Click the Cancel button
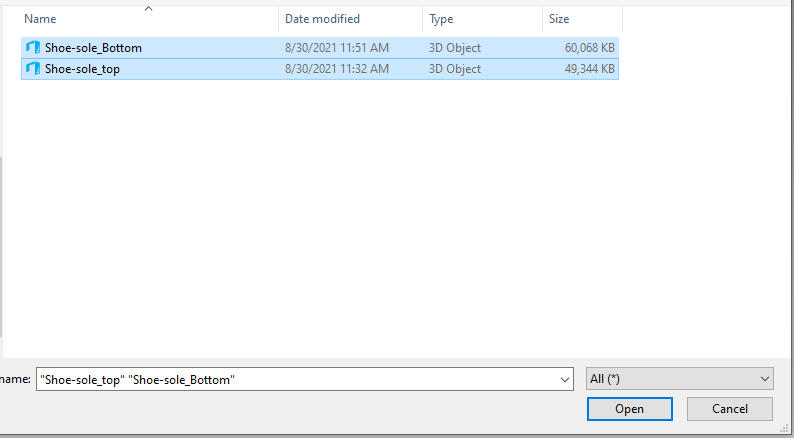 point(730,409)
